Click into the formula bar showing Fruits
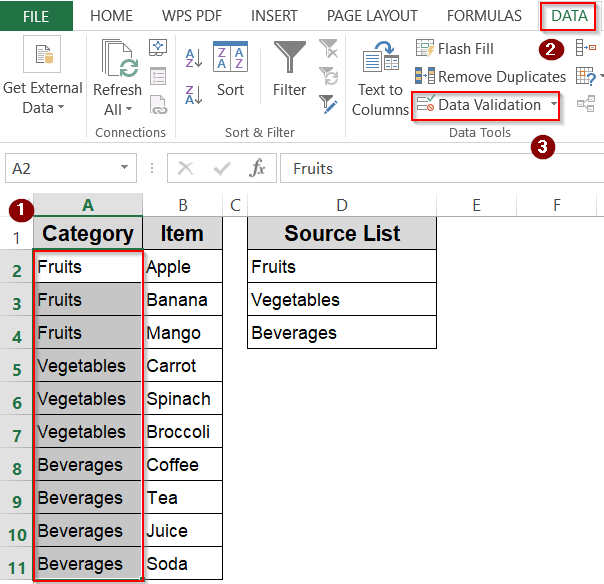Image resolution: width=604 pixels, height=584 pixels. (x=440, y=168)
